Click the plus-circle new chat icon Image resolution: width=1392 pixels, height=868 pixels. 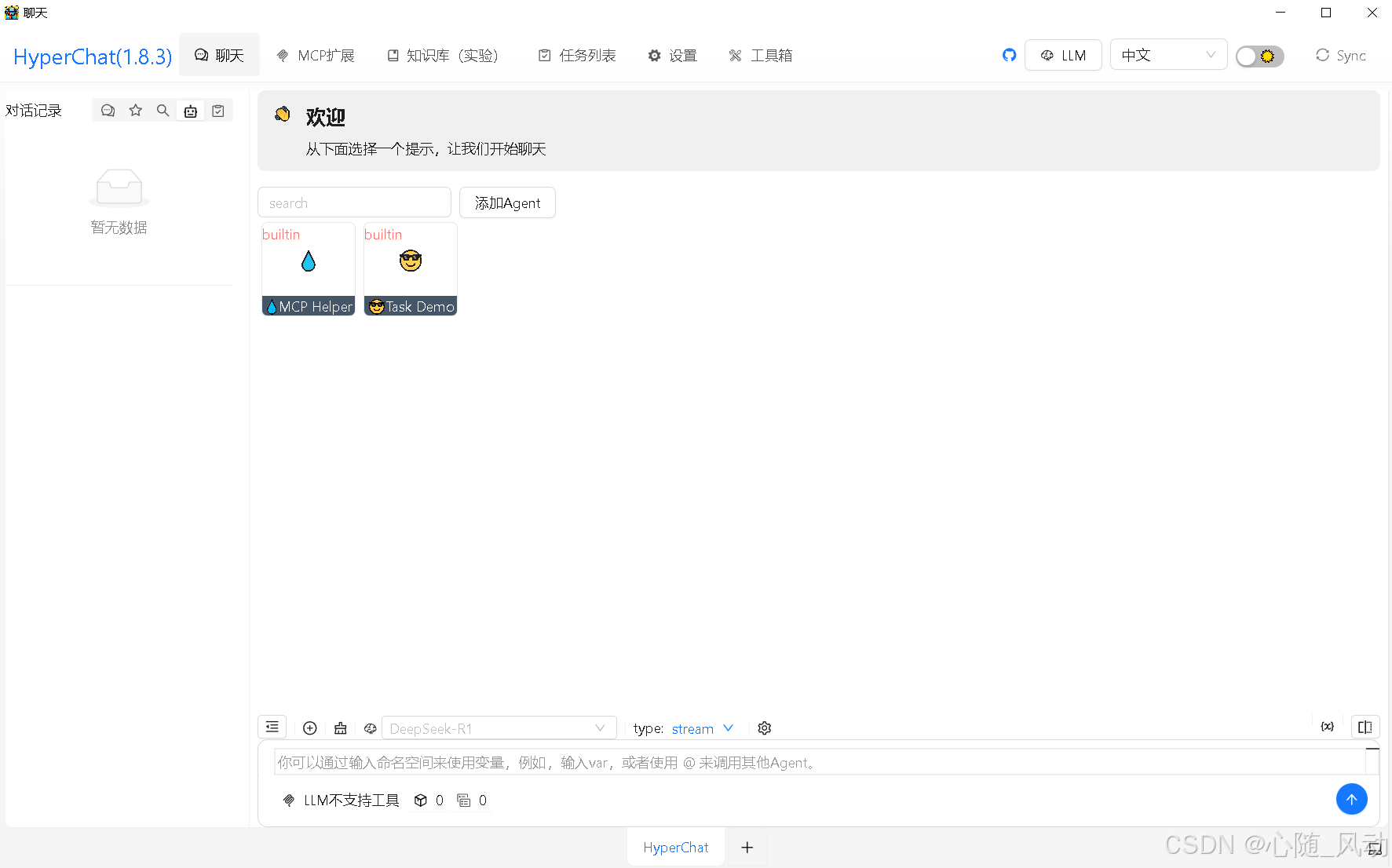(310, 728)
